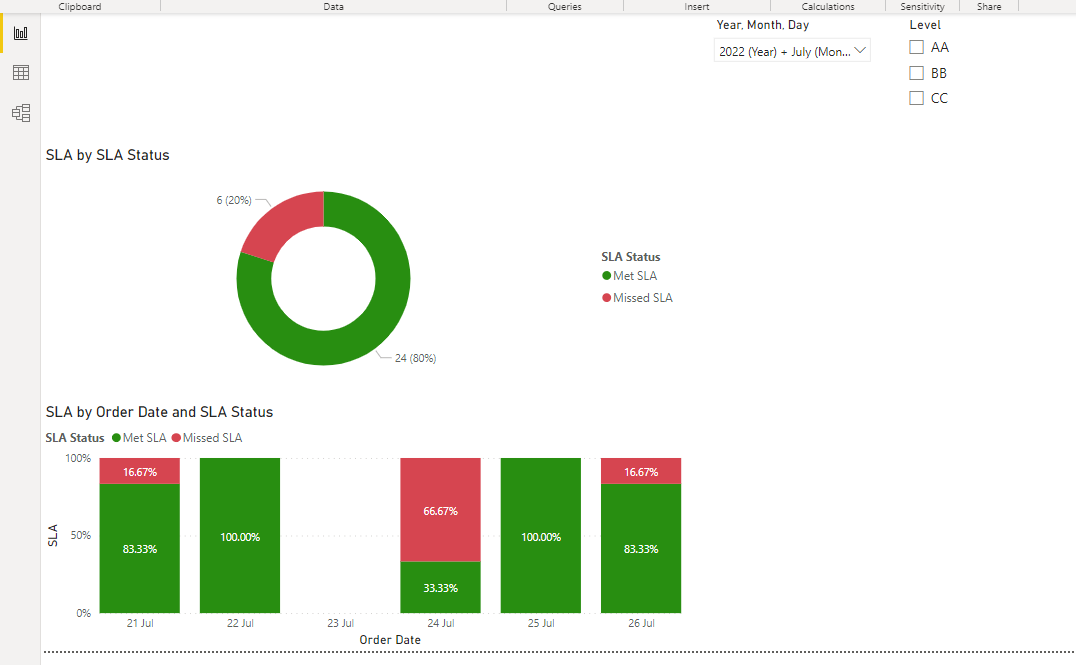Click the red Missed SLA donut segment
The height and width of the screenshot is (665, 1076).
click(289, 222)
